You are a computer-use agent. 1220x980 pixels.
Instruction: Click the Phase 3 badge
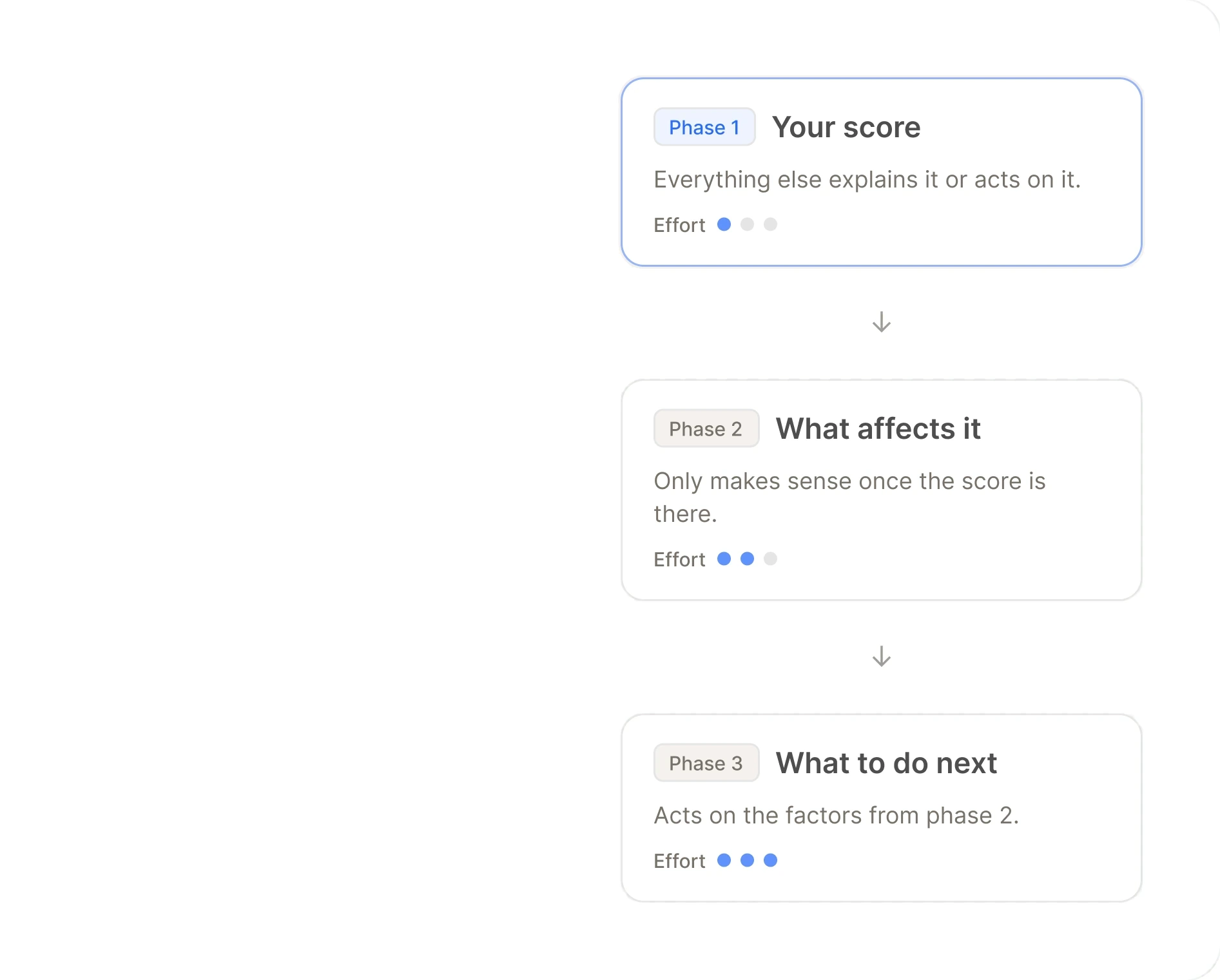point(706,763)
